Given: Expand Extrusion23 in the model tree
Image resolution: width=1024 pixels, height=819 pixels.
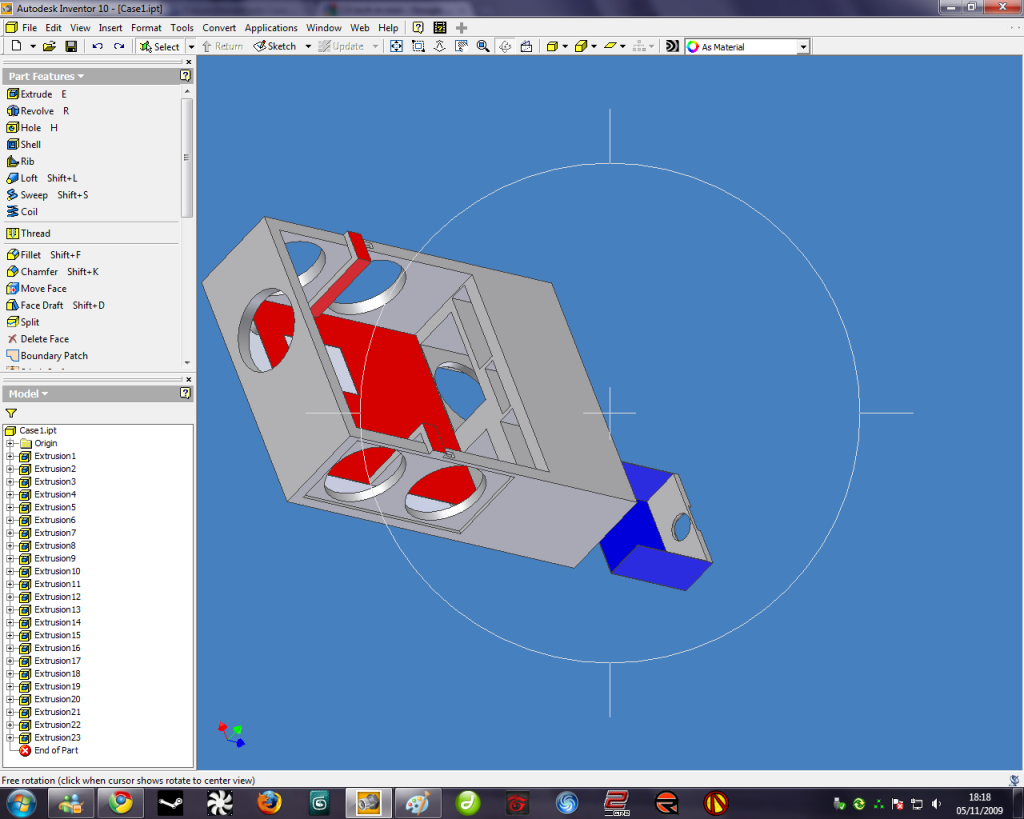Looking at the screenshot, I should 10,738.
